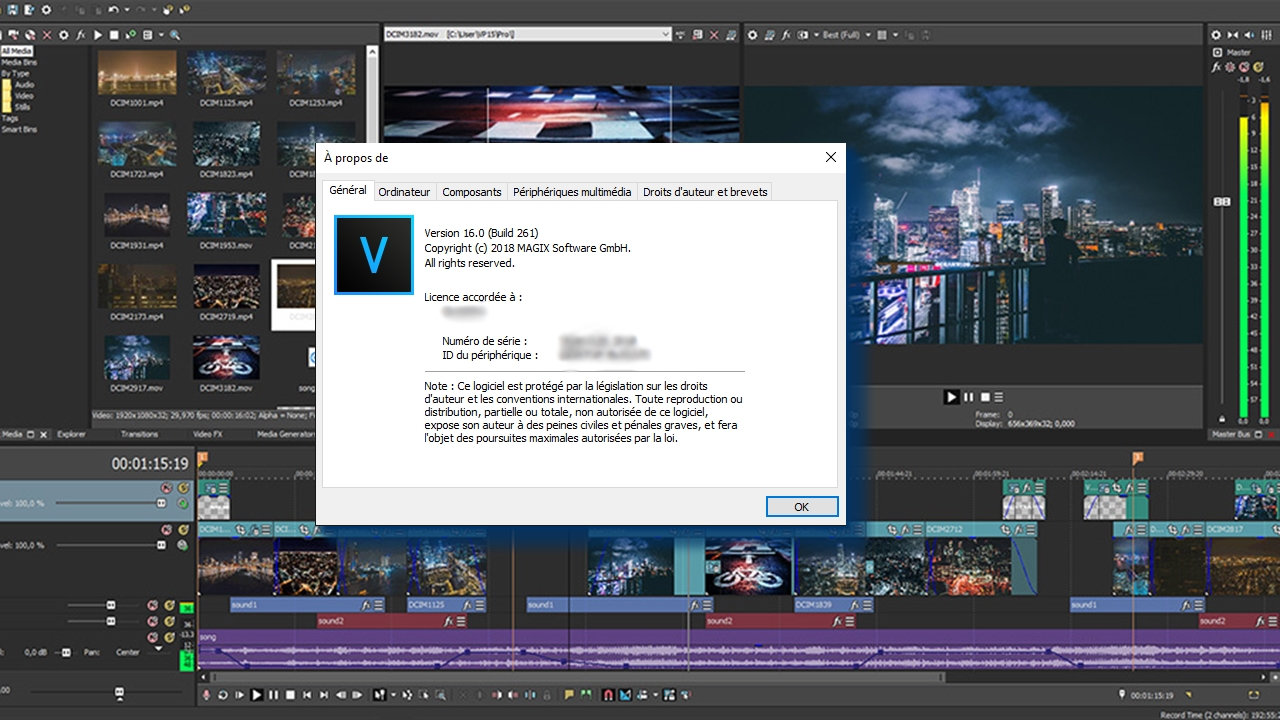
Task: Play in the Video Preview window
Action: [x=952, y=397]
